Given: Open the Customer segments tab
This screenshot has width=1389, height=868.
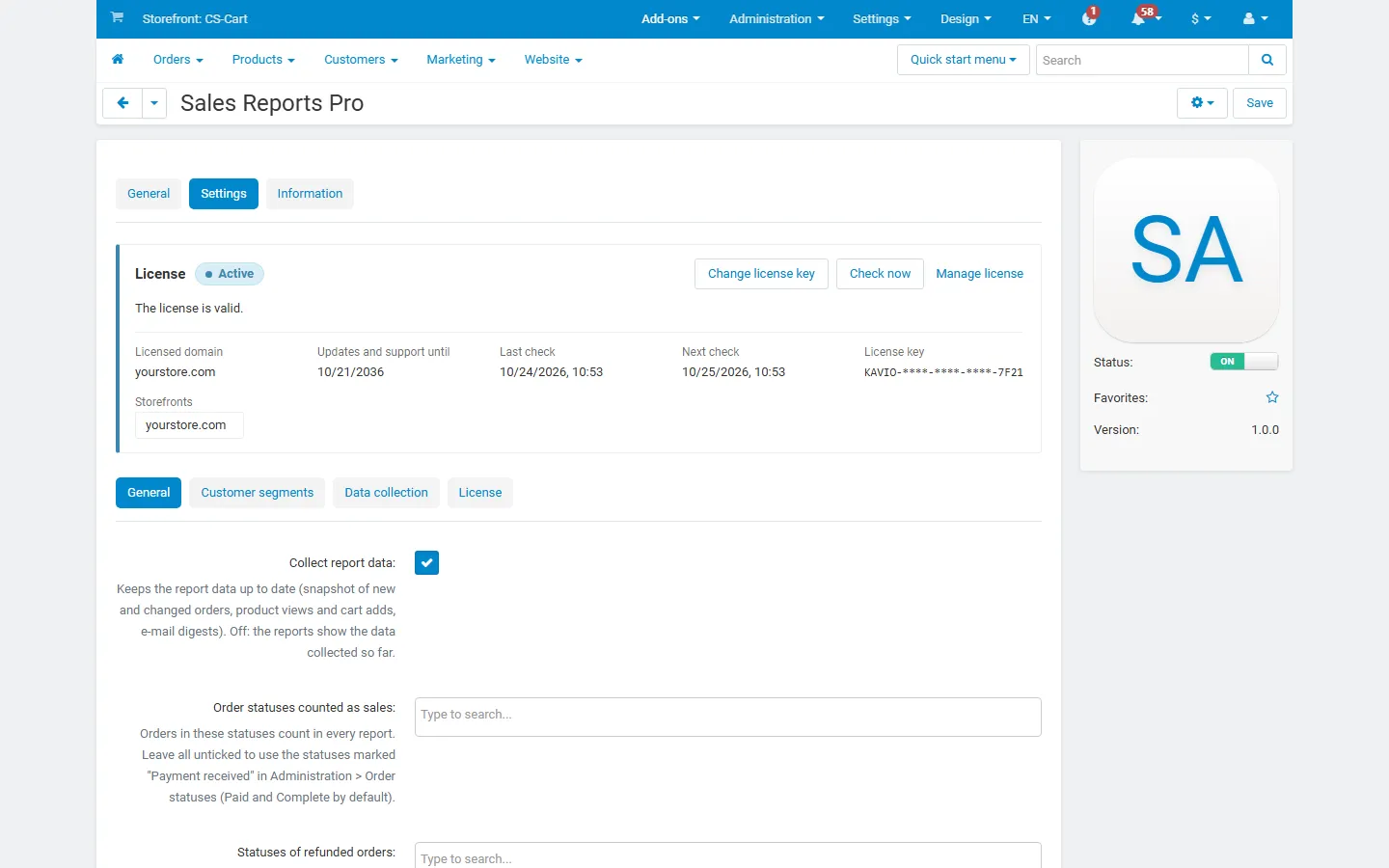Looking at the screenshot, I should (x=258, y=493).
